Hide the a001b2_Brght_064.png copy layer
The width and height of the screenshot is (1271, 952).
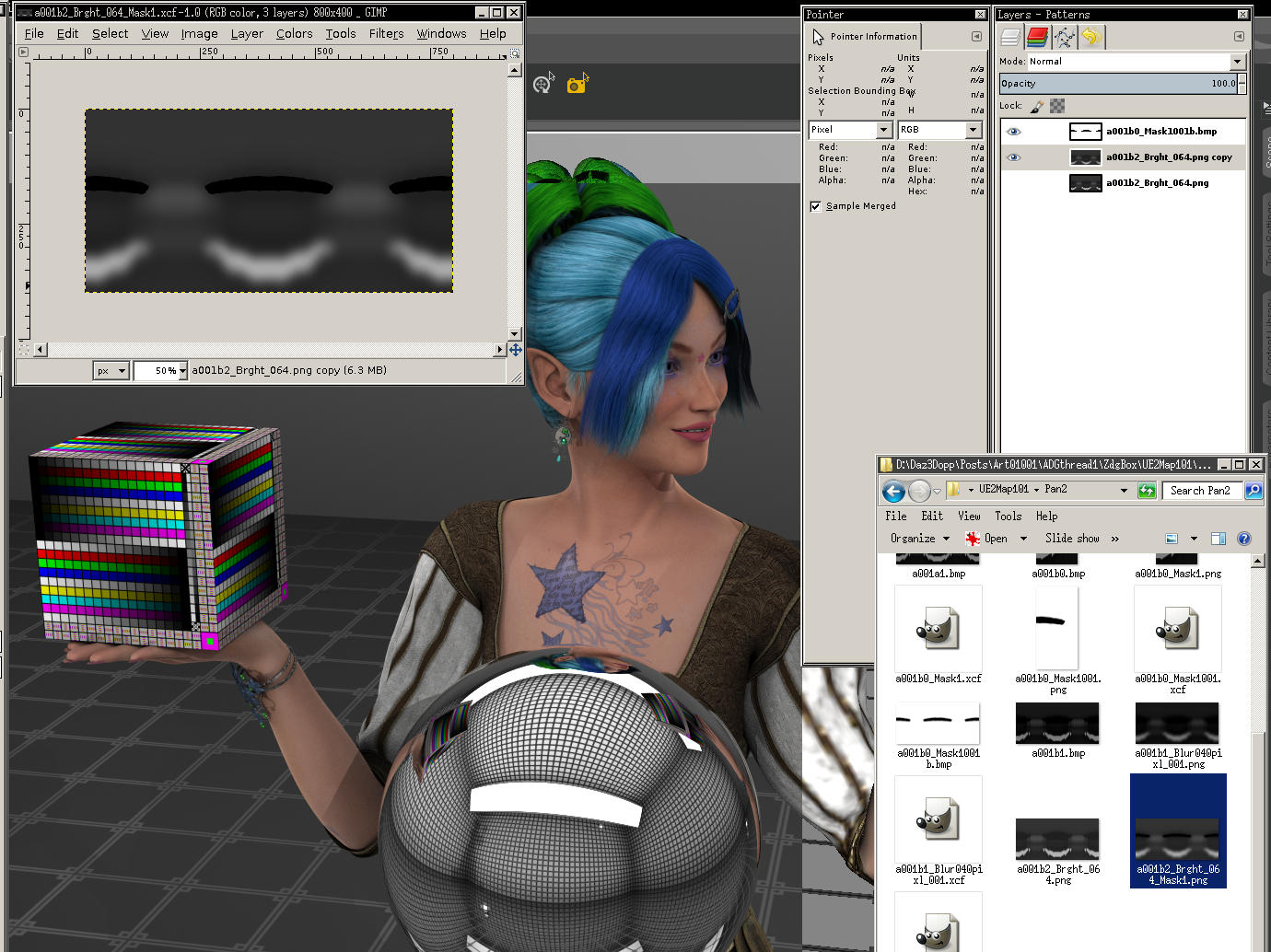(x=1014, y=157)
